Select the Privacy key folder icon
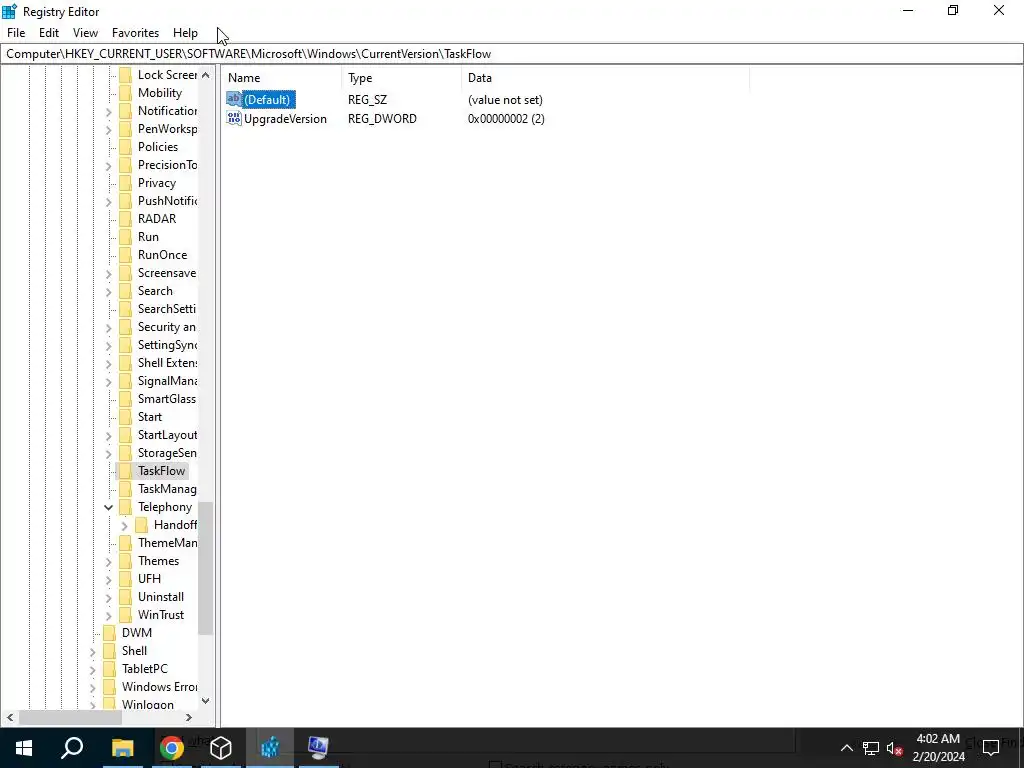Screen dimensions: 1024x768 click(x=125, y=183)
